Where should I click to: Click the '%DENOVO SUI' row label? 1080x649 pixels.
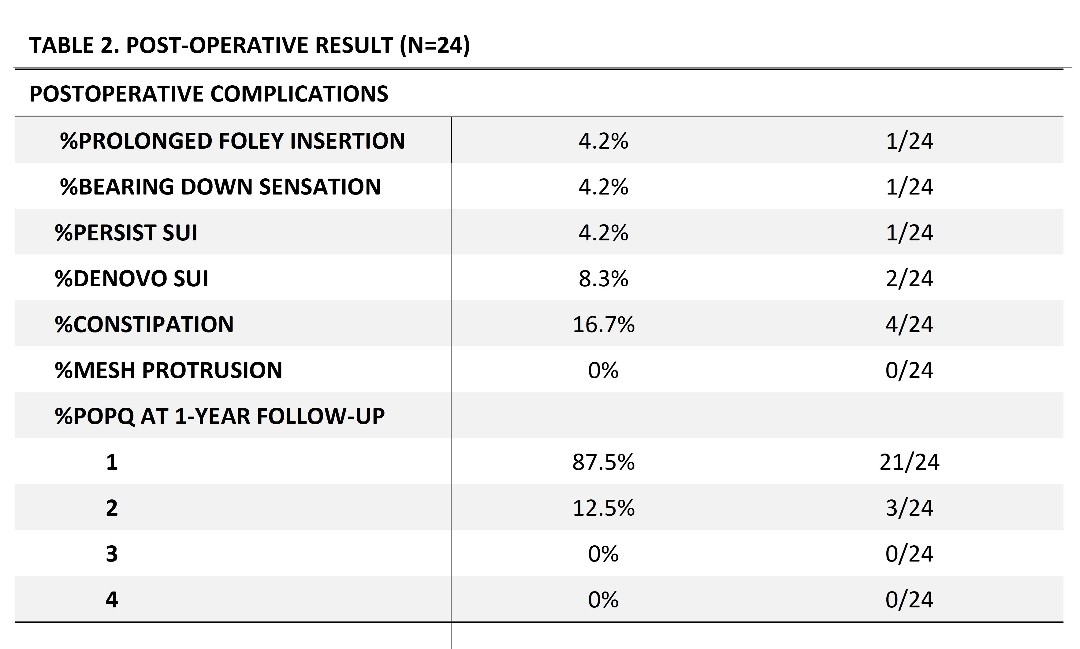(x=131, y=278)
